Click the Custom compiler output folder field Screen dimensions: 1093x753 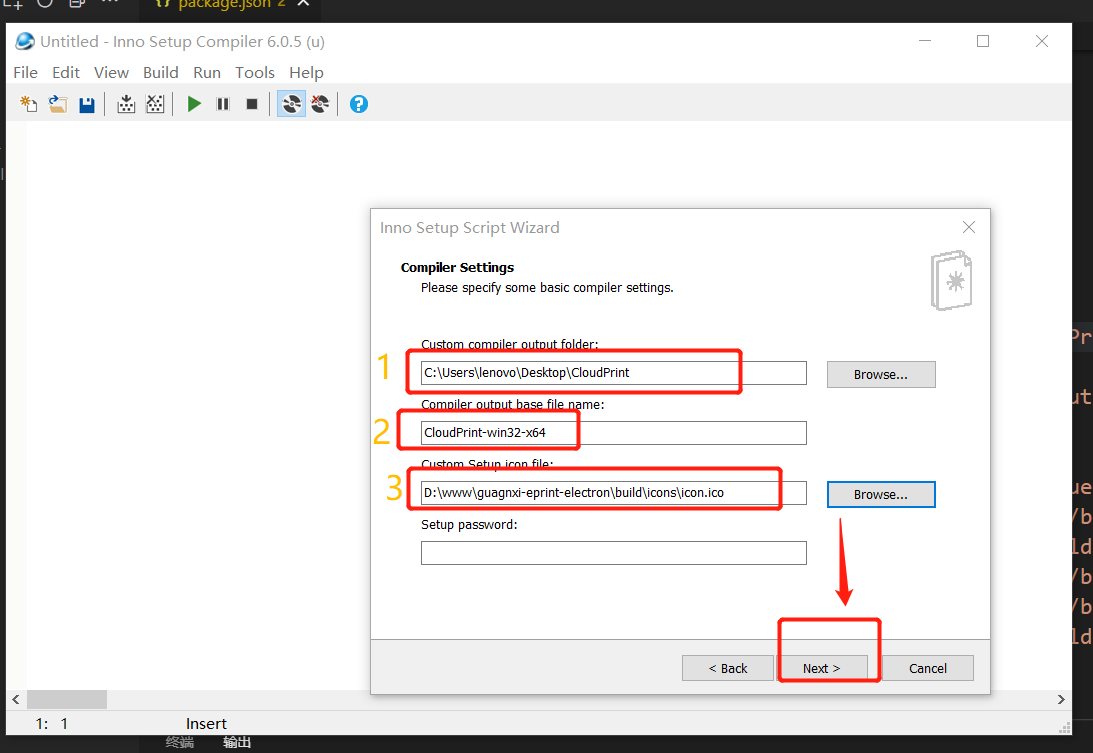pyautogui.click(x=613, y=373)
